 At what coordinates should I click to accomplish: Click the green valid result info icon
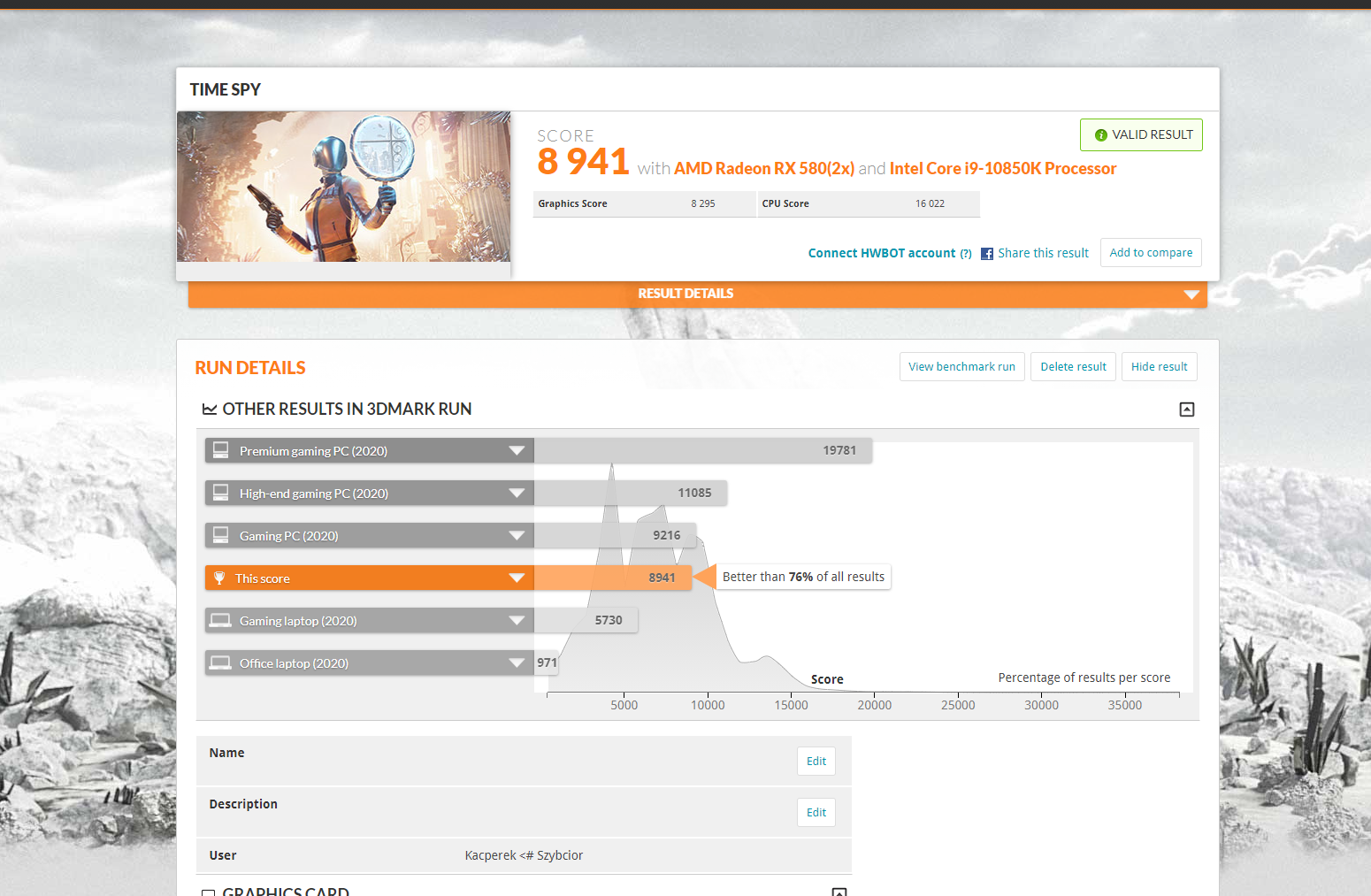click(x=1100, y=135)
